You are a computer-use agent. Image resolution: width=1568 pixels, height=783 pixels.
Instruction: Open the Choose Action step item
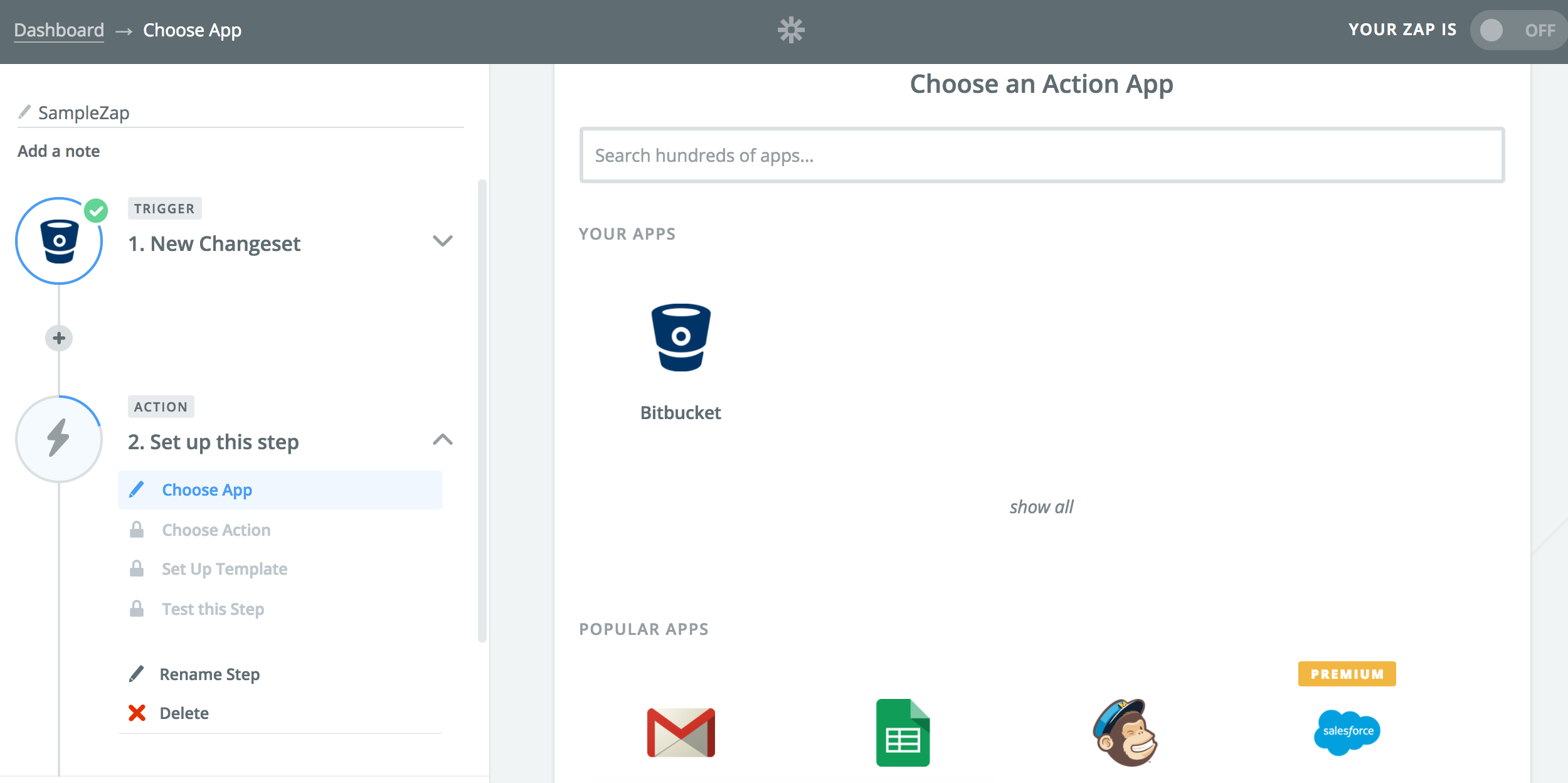point(280,530)
